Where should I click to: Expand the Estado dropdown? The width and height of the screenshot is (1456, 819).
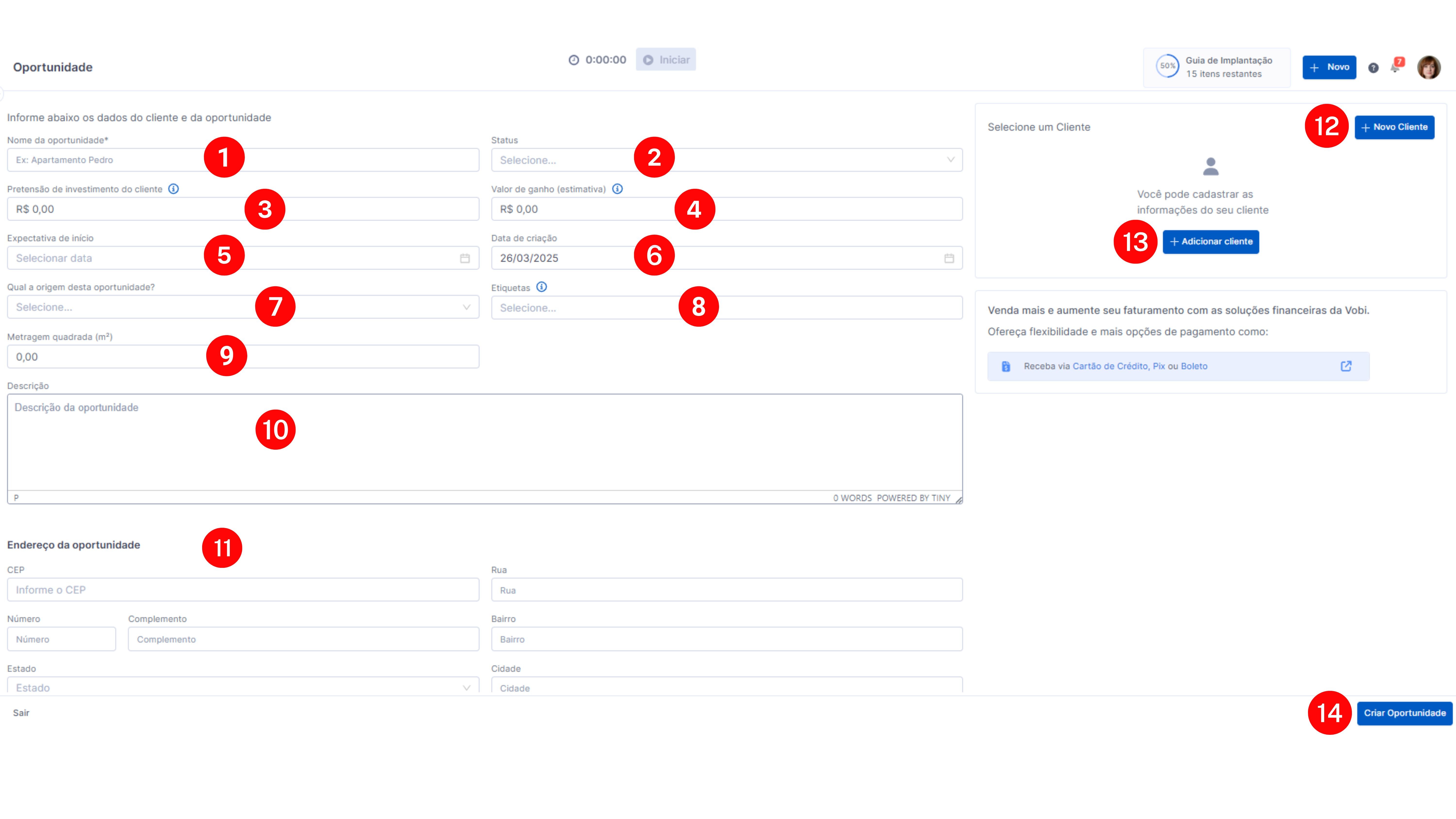243,687
